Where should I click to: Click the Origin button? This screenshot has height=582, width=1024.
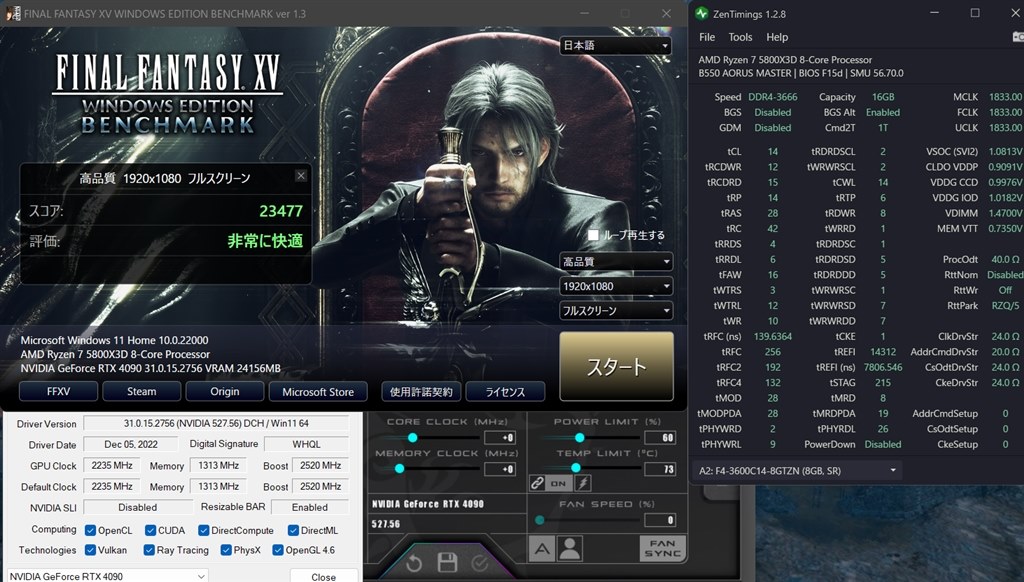click(x=225, y=391)
